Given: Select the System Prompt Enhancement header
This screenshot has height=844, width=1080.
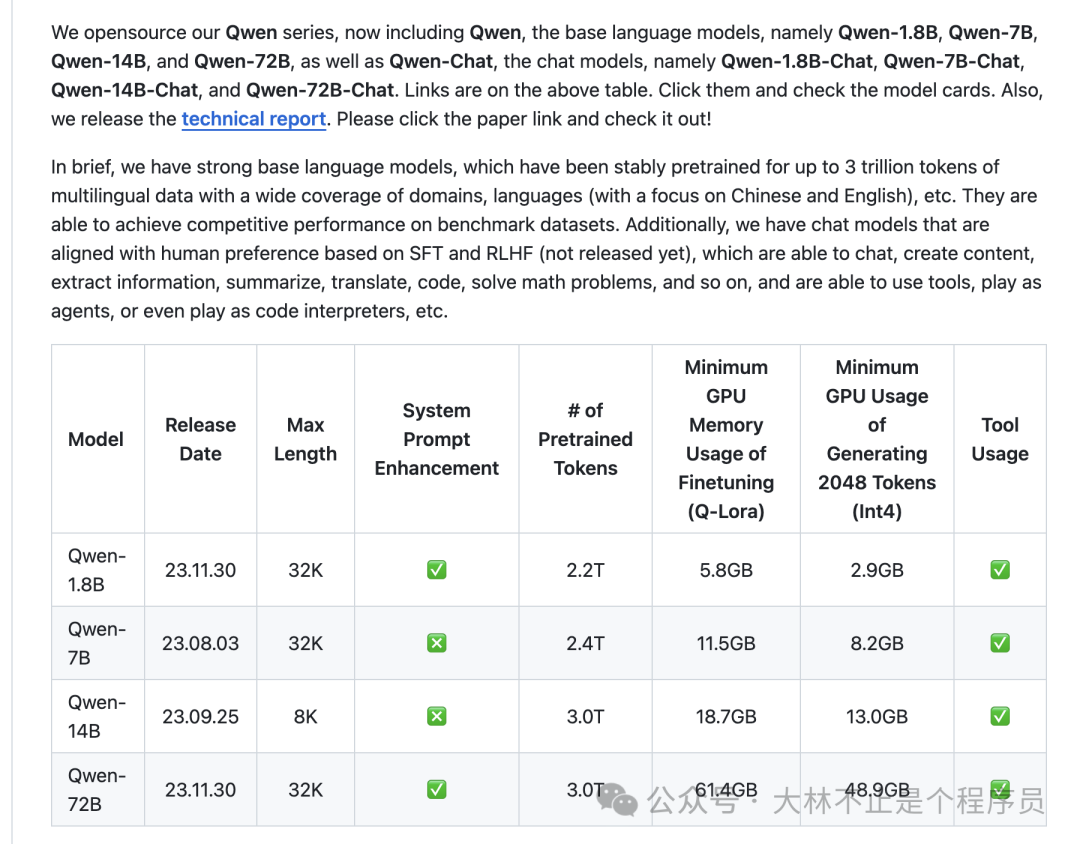Looking at the screenshot, I should pyautogui.click(x=437, y=440).
